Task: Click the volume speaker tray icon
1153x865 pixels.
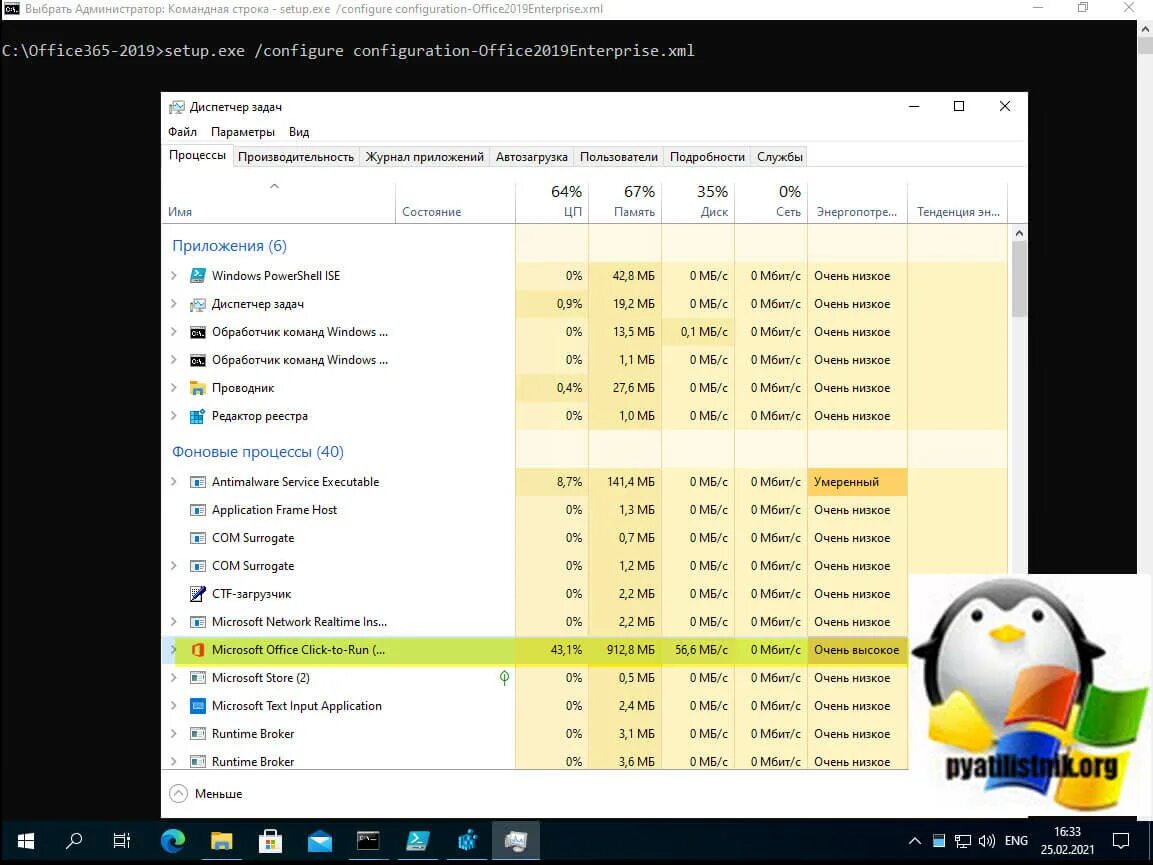Action: tap(987, 841)
